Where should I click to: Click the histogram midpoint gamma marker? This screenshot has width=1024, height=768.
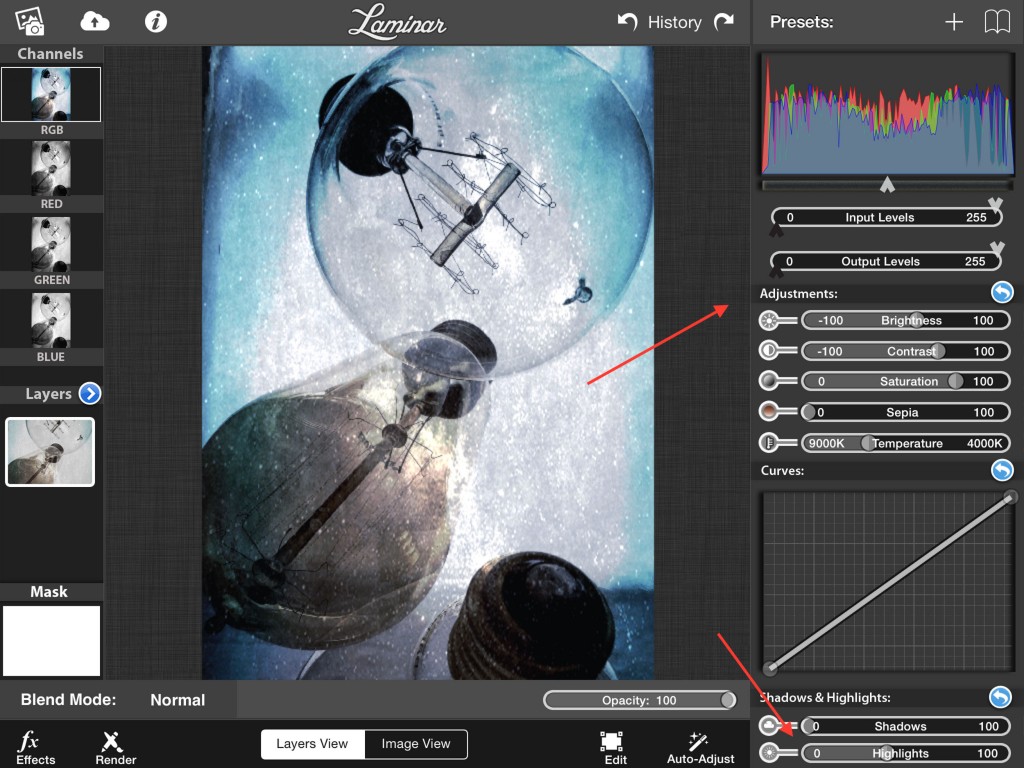point(887,185)
